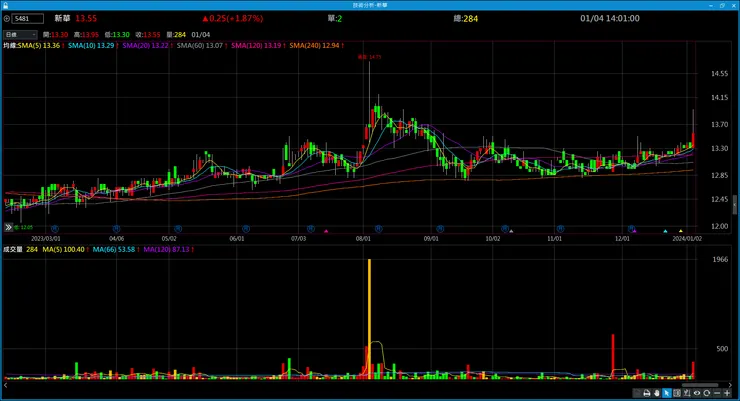Open the 日線 period dropdown

(20, 34)
